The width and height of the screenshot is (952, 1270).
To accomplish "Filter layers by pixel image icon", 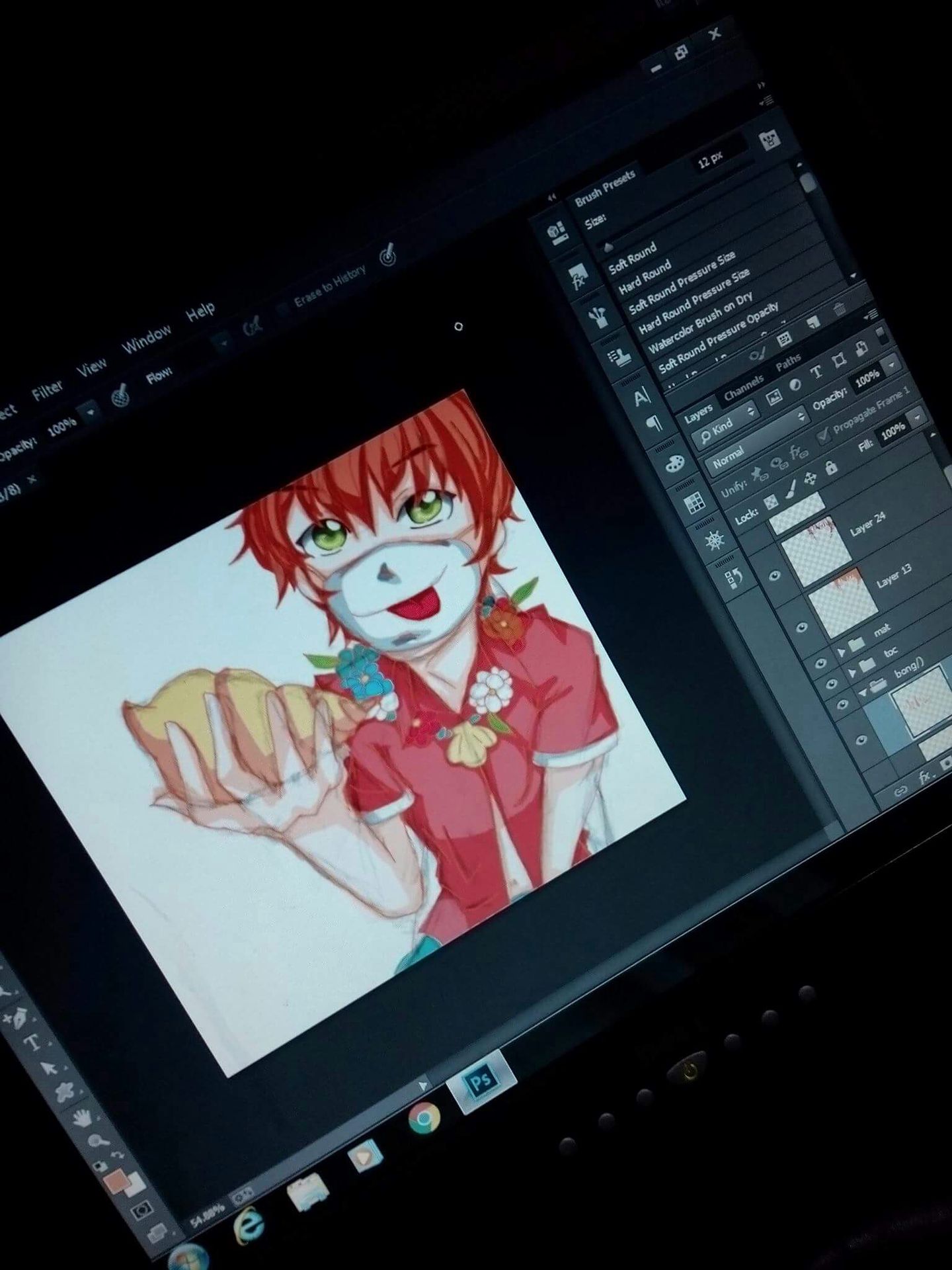I will click(773, 397).
